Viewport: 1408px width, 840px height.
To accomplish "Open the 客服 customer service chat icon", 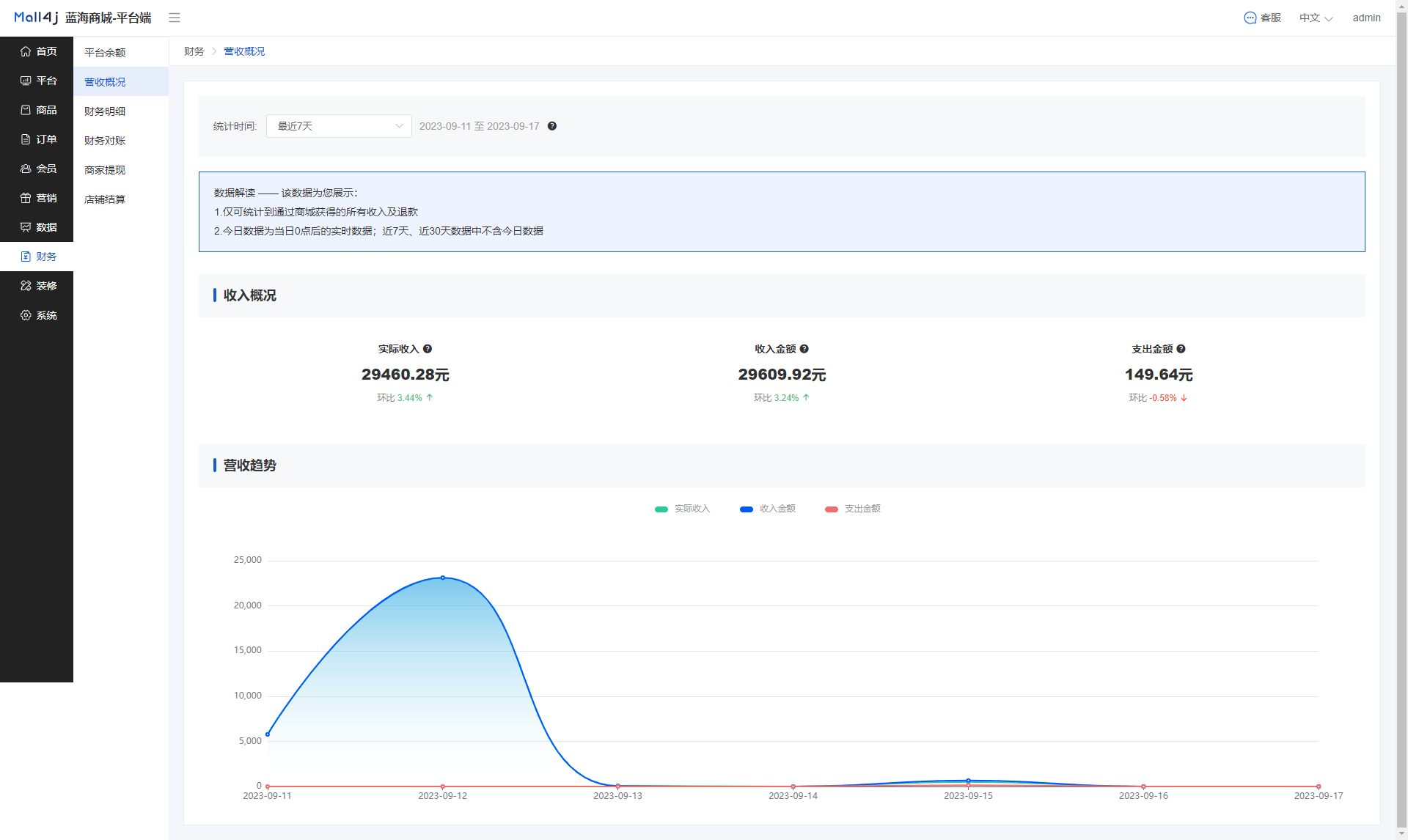I will [x=1250, y=18].
